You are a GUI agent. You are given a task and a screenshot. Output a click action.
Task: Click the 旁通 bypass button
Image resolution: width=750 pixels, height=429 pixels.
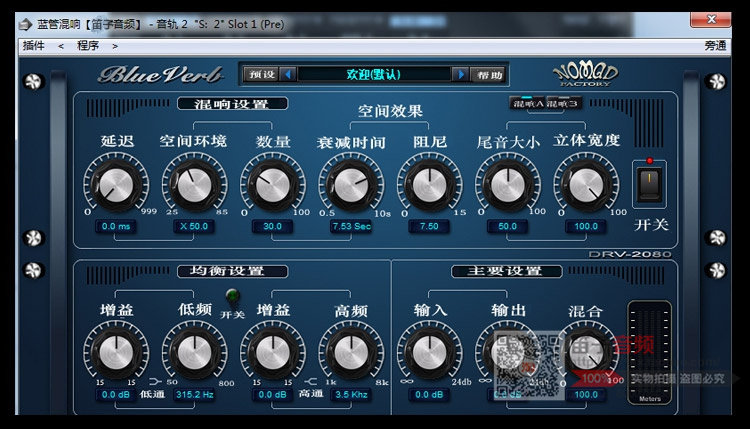point(715,45)
